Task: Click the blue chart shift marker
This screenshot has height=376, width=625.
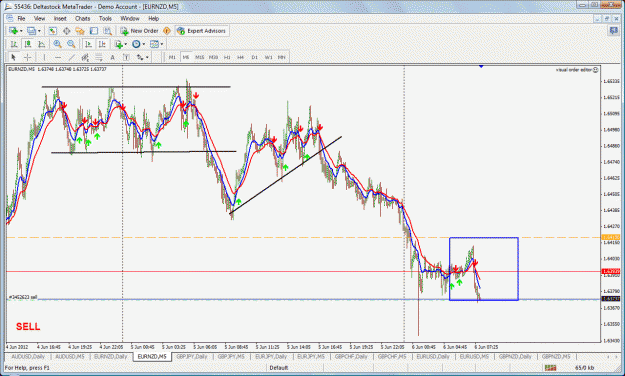Action: [x=481, y=66]
